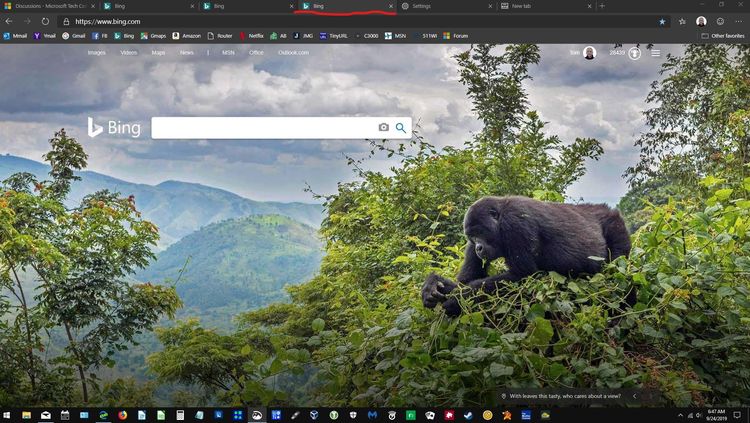
Task: Open a new tab with the plus button
Action: click(x=602, y=6)
